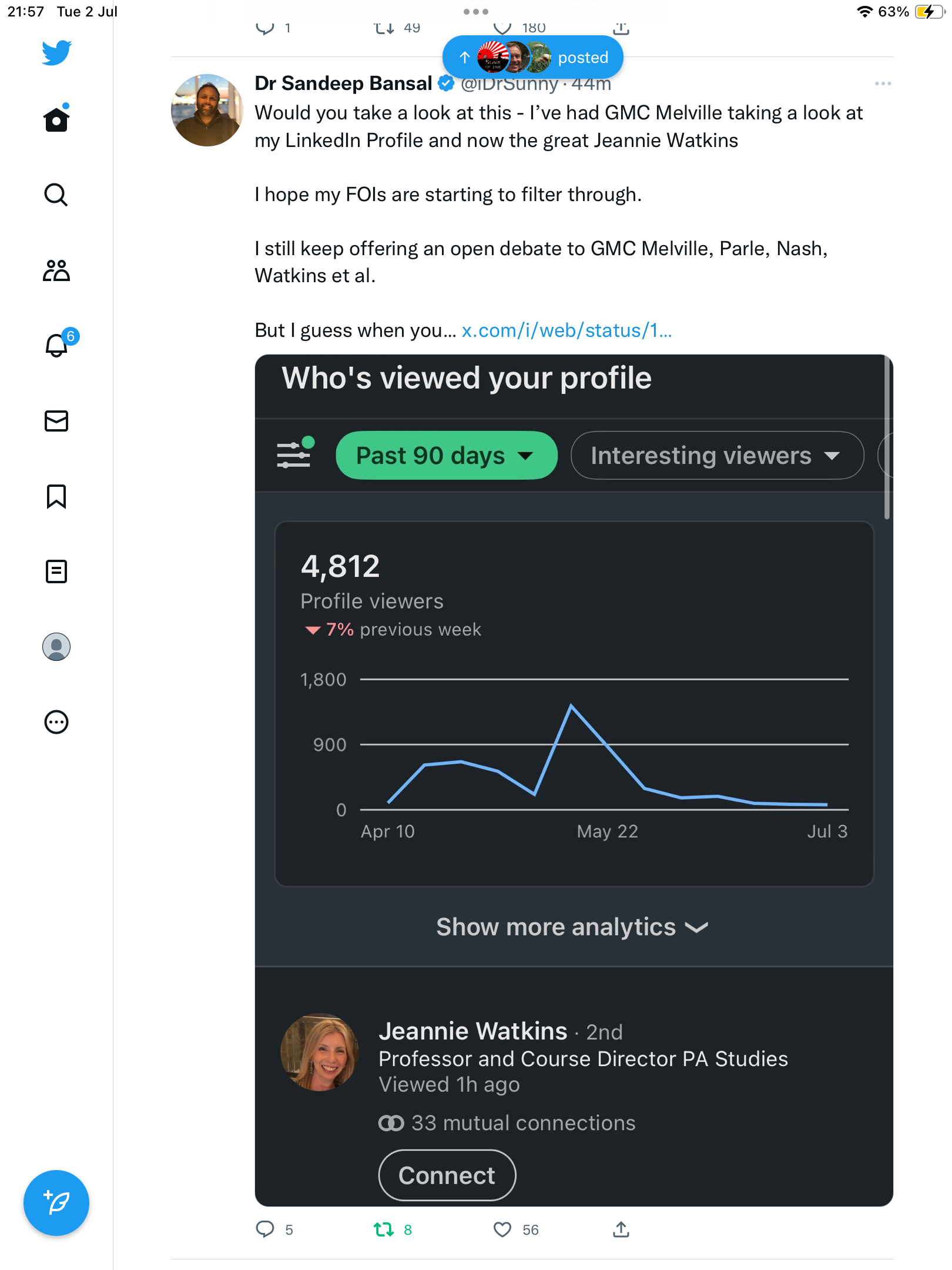Reply to the tweet with 5 comments
The width and height of the screenshot is (952, 1270).
point(265,1229)
